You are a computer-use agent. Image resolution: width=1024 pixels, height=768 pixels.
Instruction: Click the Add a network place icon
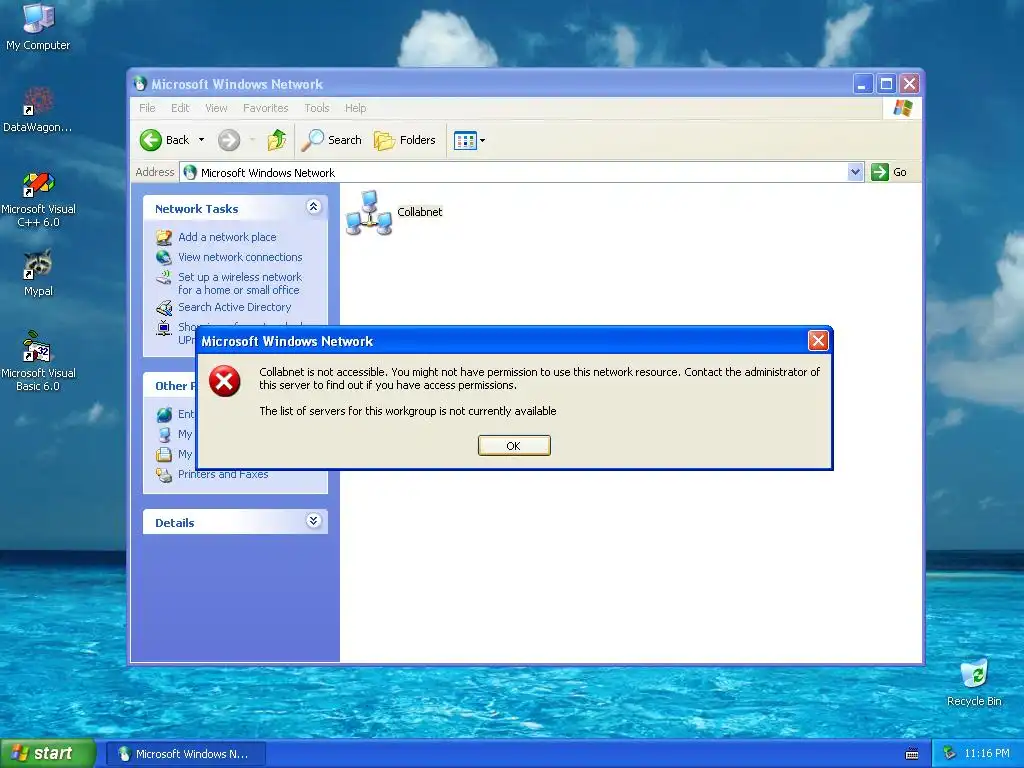pyautogui.click(x=164, y=237)
